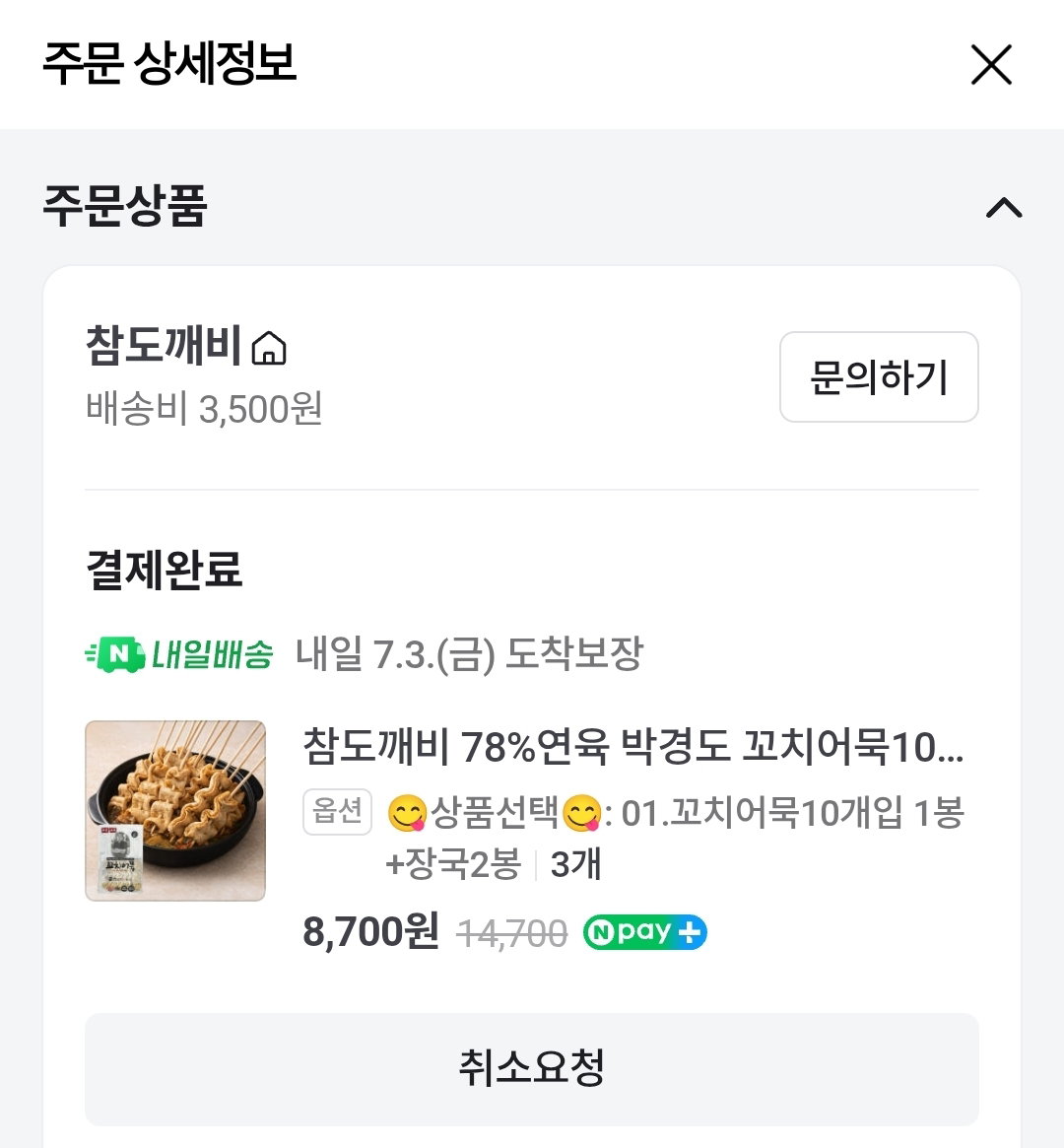
Task: Tap the green N delivery truck icon
Action: point(115,653)
